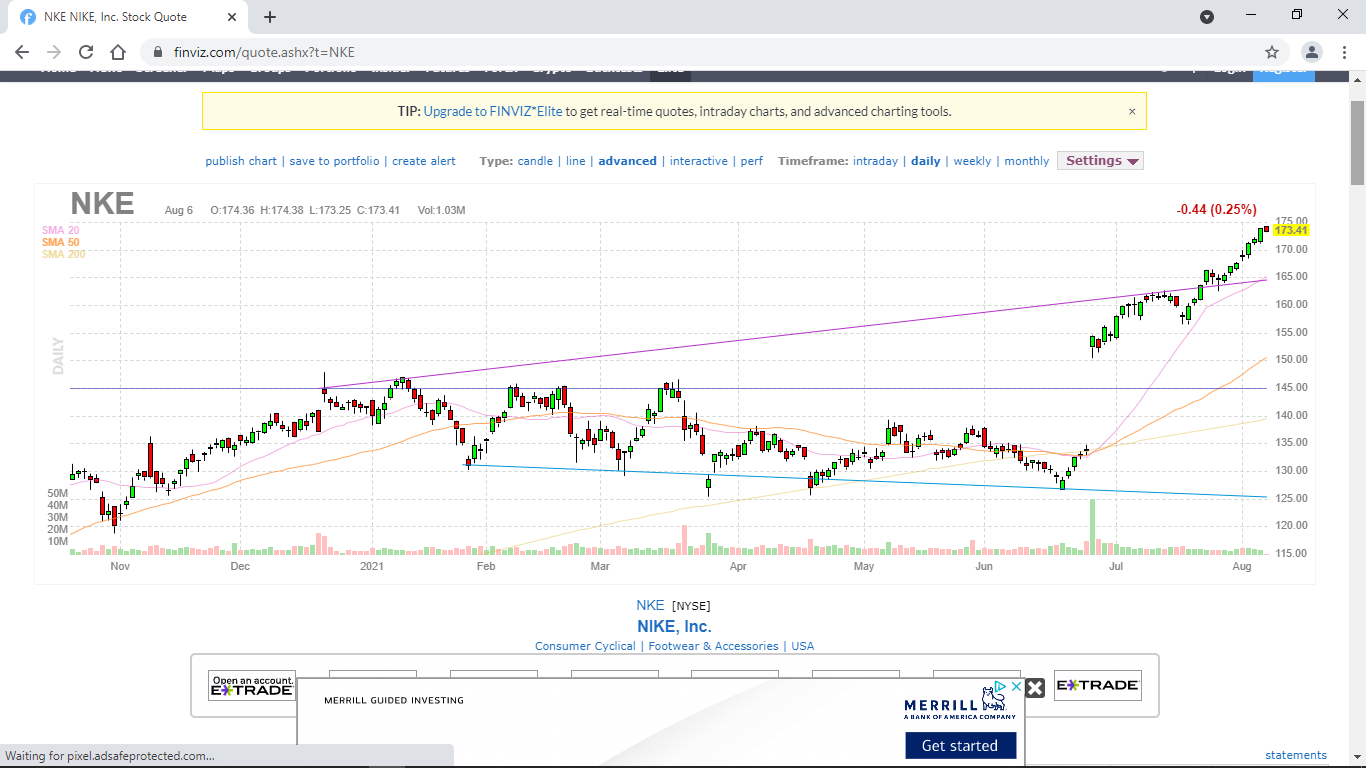
Task: Close the NKE Stock Quote tab
Action: coord(232,17)
